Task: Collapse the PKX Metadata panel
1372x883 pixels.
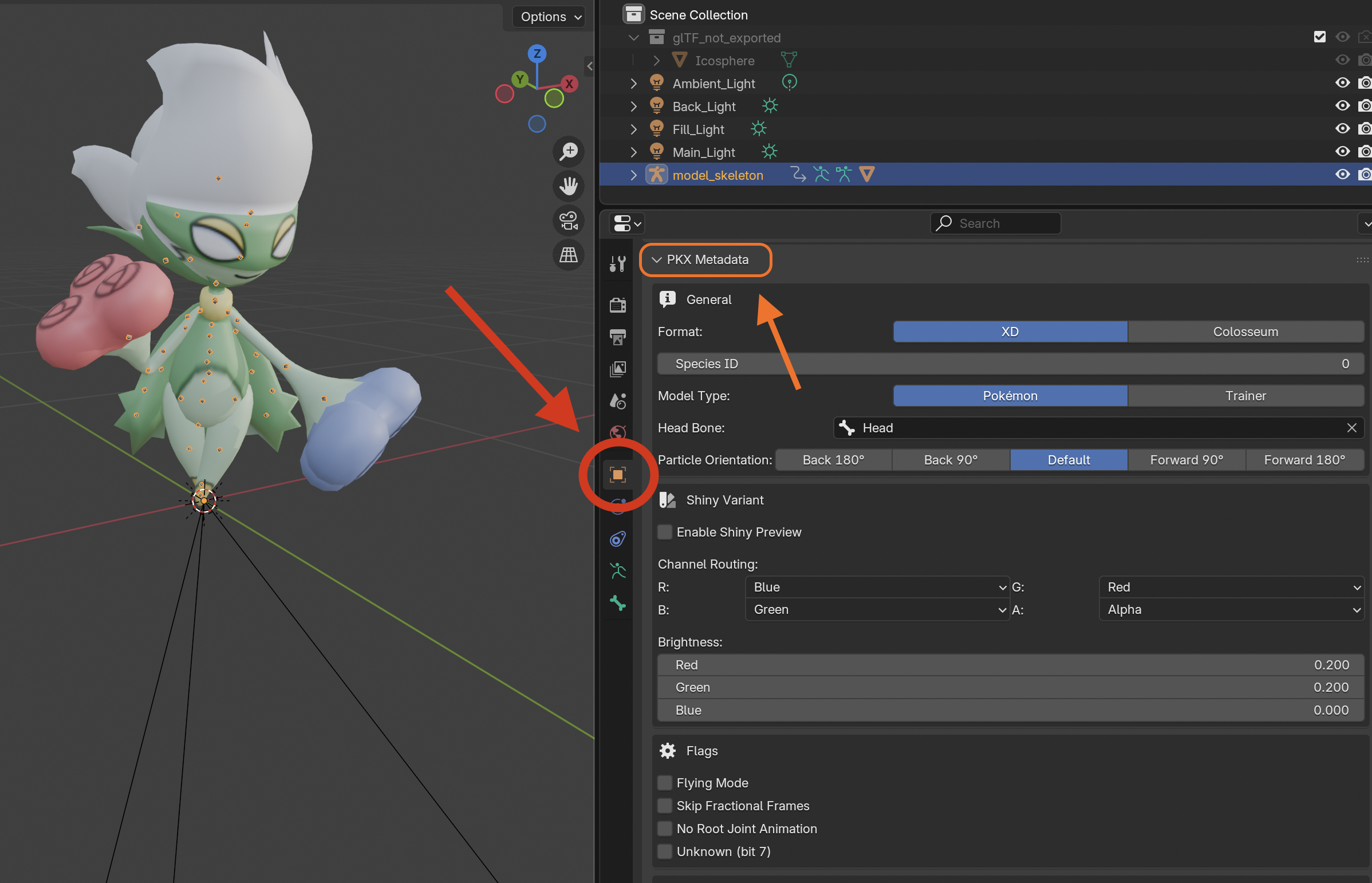Action: pos(656,260)
